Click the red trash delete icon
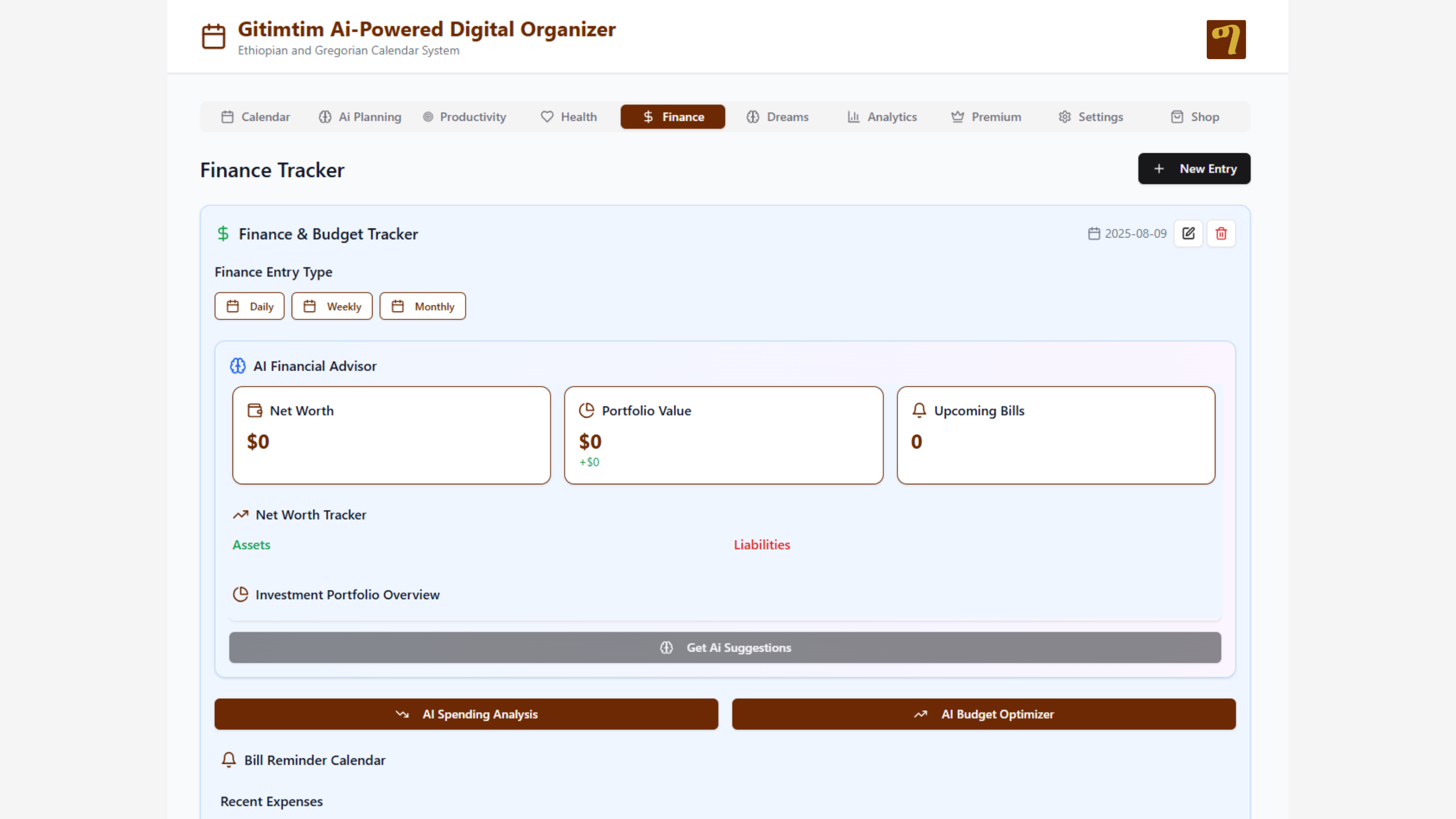 (x=1221, y=234)
